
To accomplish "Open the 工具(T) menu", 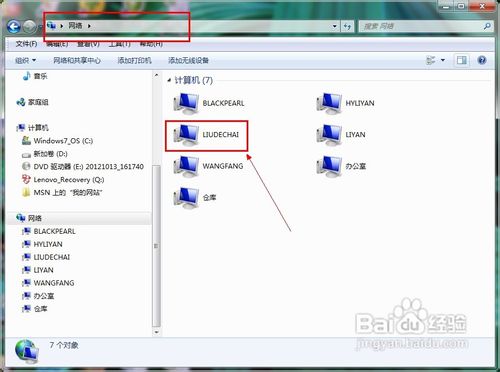I will tap(119, 44).
